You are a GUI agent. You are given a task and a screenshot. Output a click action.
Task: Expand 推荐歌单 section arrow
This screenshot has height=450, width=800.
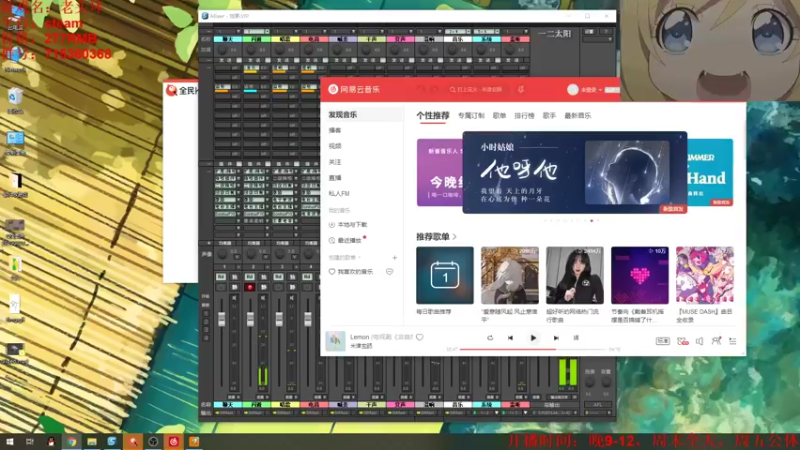click(455, 237)
